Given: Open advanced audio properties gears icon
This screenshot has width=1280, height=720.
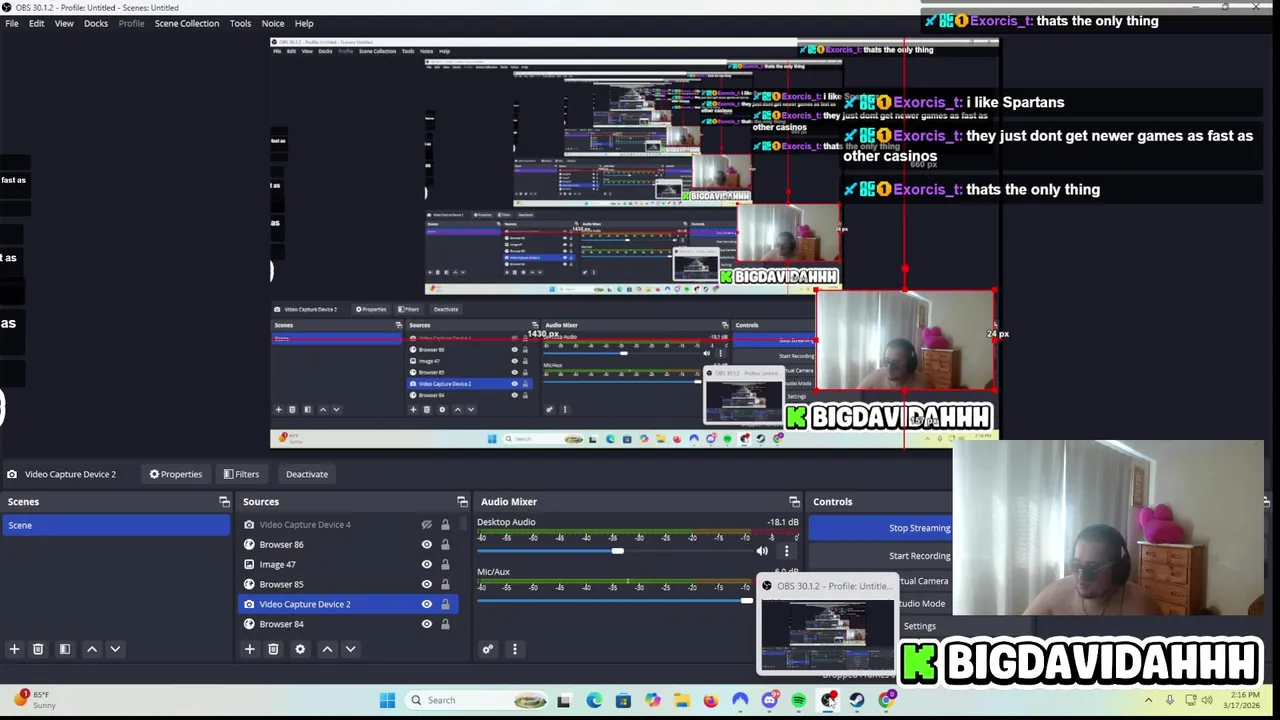Looking at the screenshot, I should 488,649.
